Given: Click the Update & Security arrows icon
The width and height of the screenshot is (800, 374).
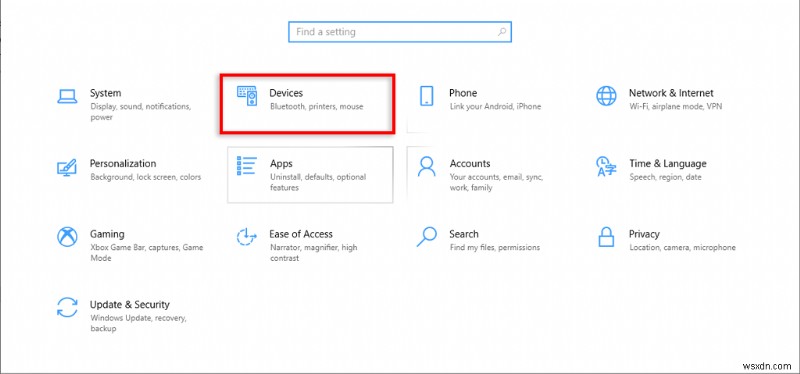Looking at the screenshot, I should click(67, 307).
